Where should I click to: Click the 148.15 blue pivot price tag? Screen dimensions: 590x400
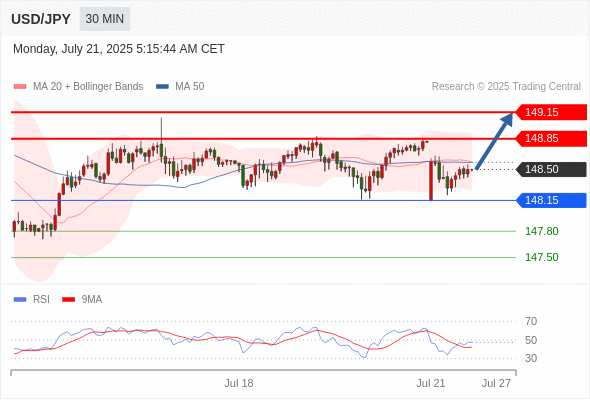coord(551,200)
